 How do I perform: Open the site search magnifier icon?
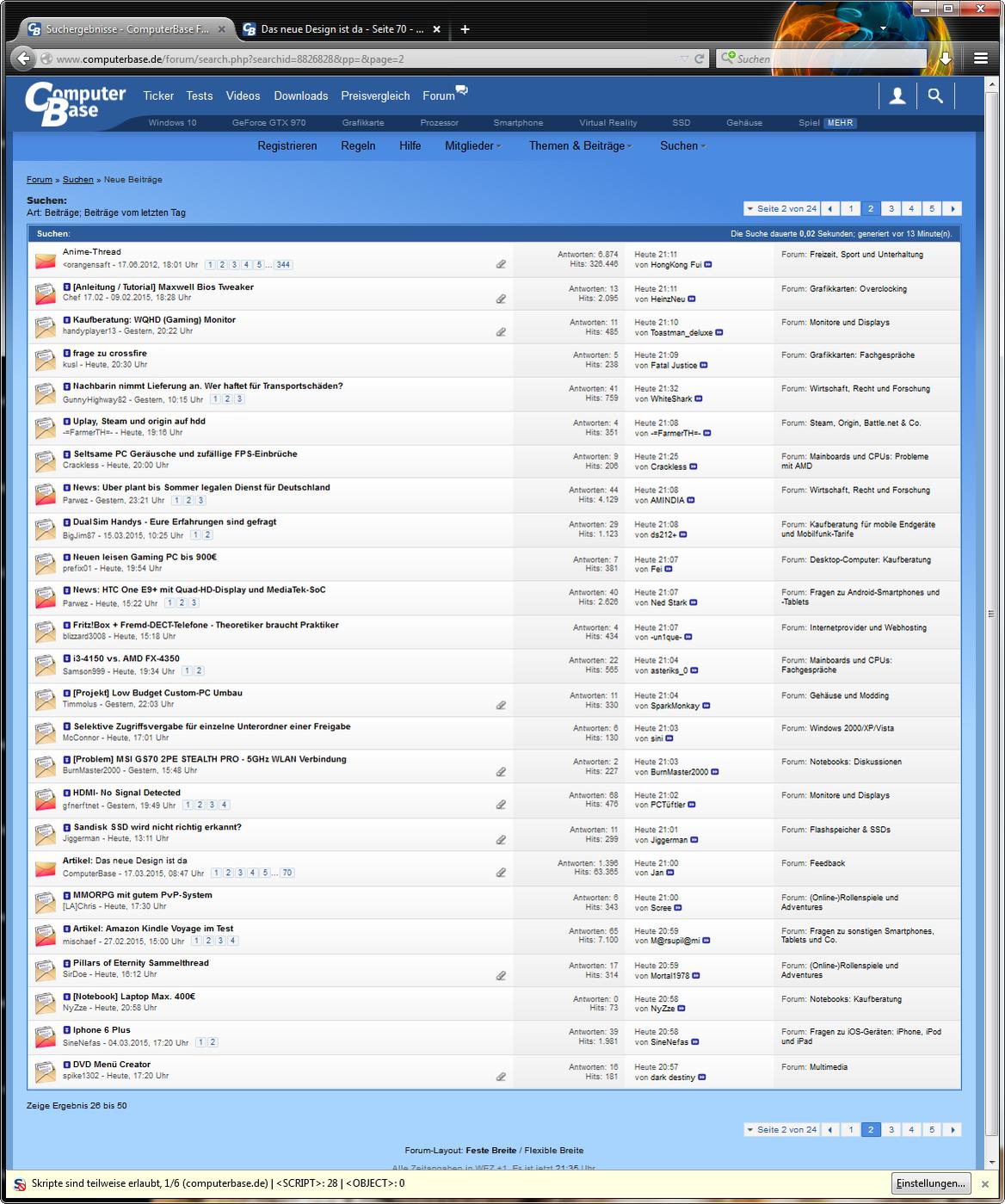click(935, 96)
